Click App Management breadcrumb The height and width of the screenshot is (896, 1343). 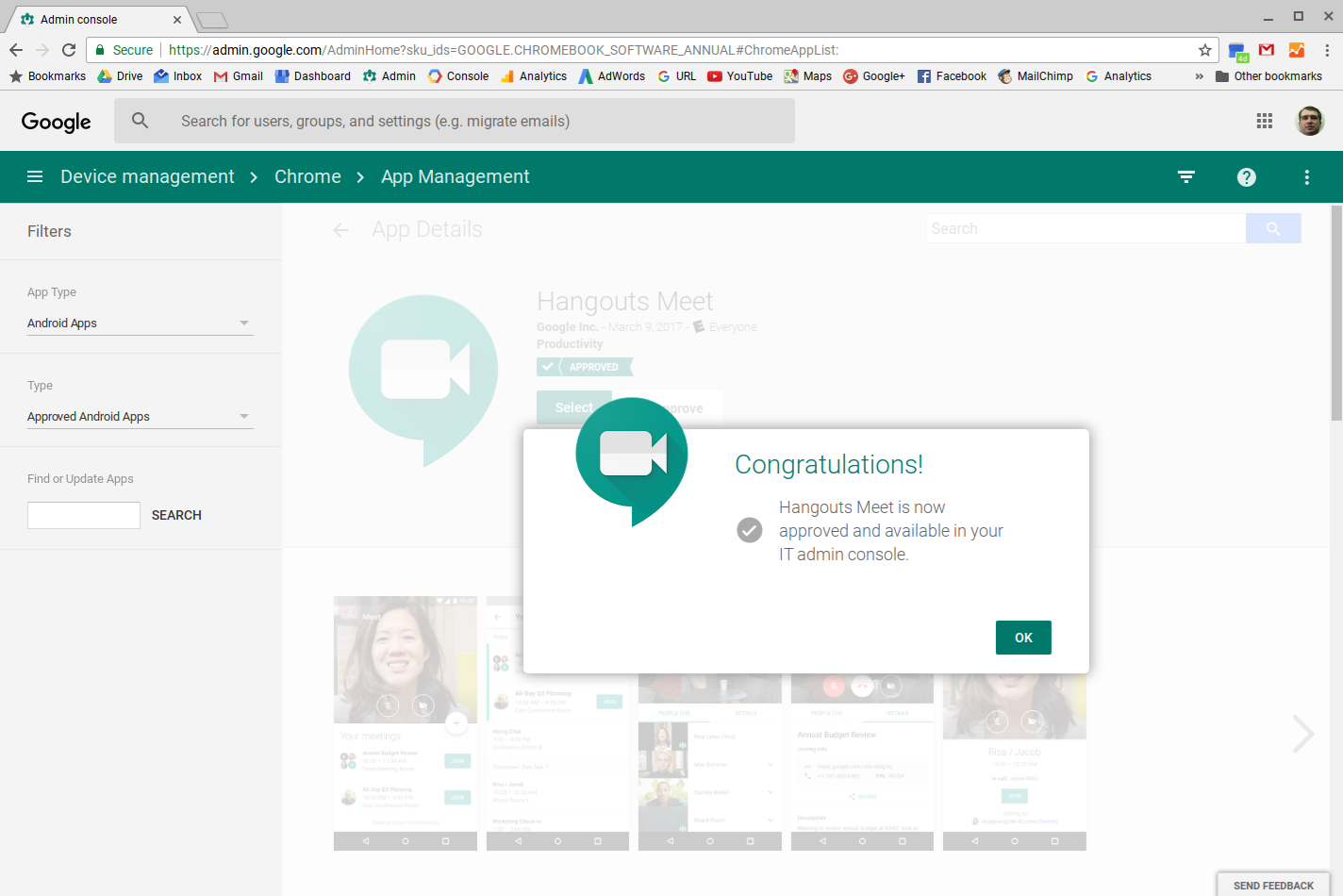coord(456,176)
